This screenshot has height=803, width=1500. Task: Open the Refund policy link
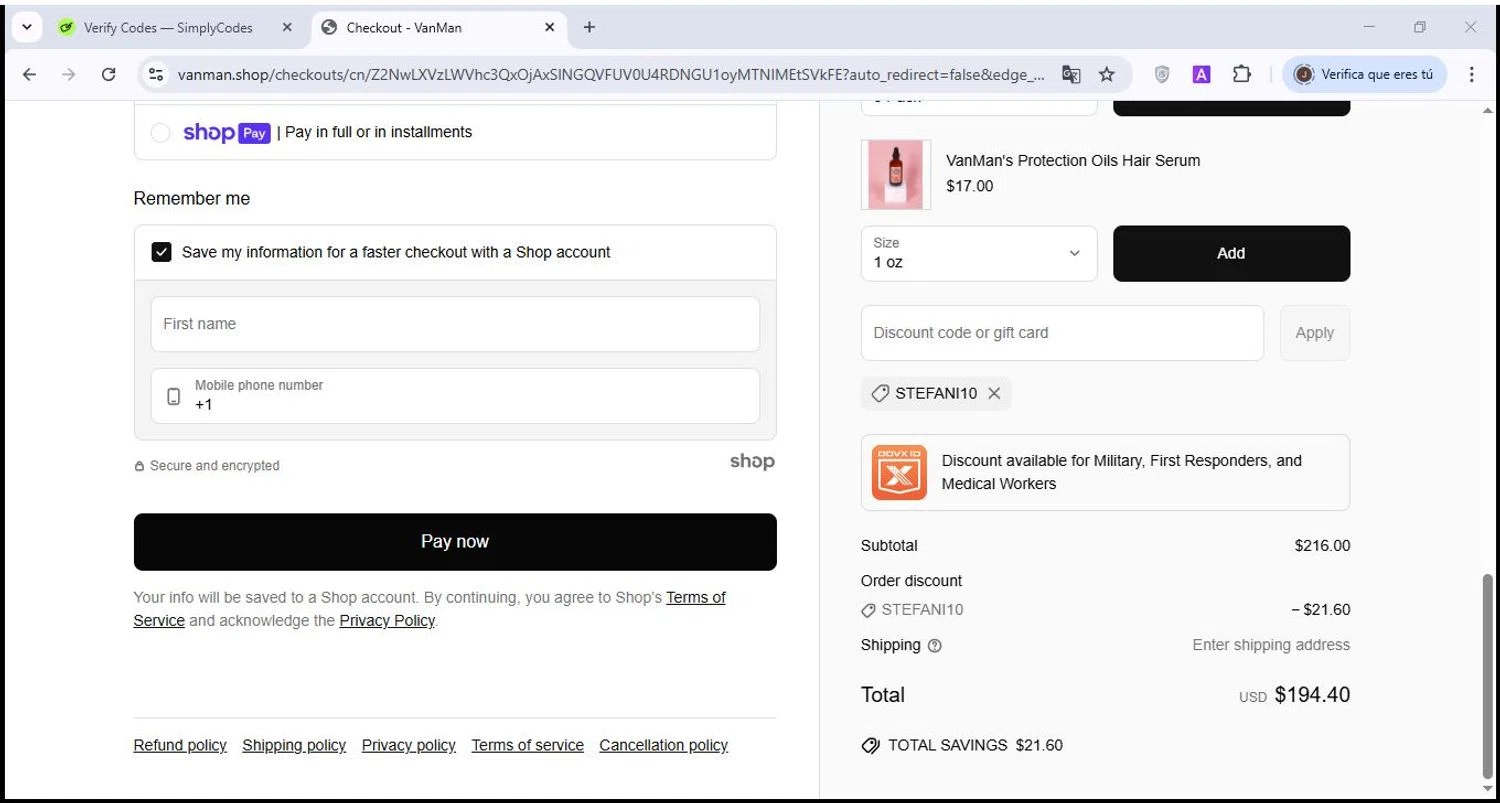point(180,745)
